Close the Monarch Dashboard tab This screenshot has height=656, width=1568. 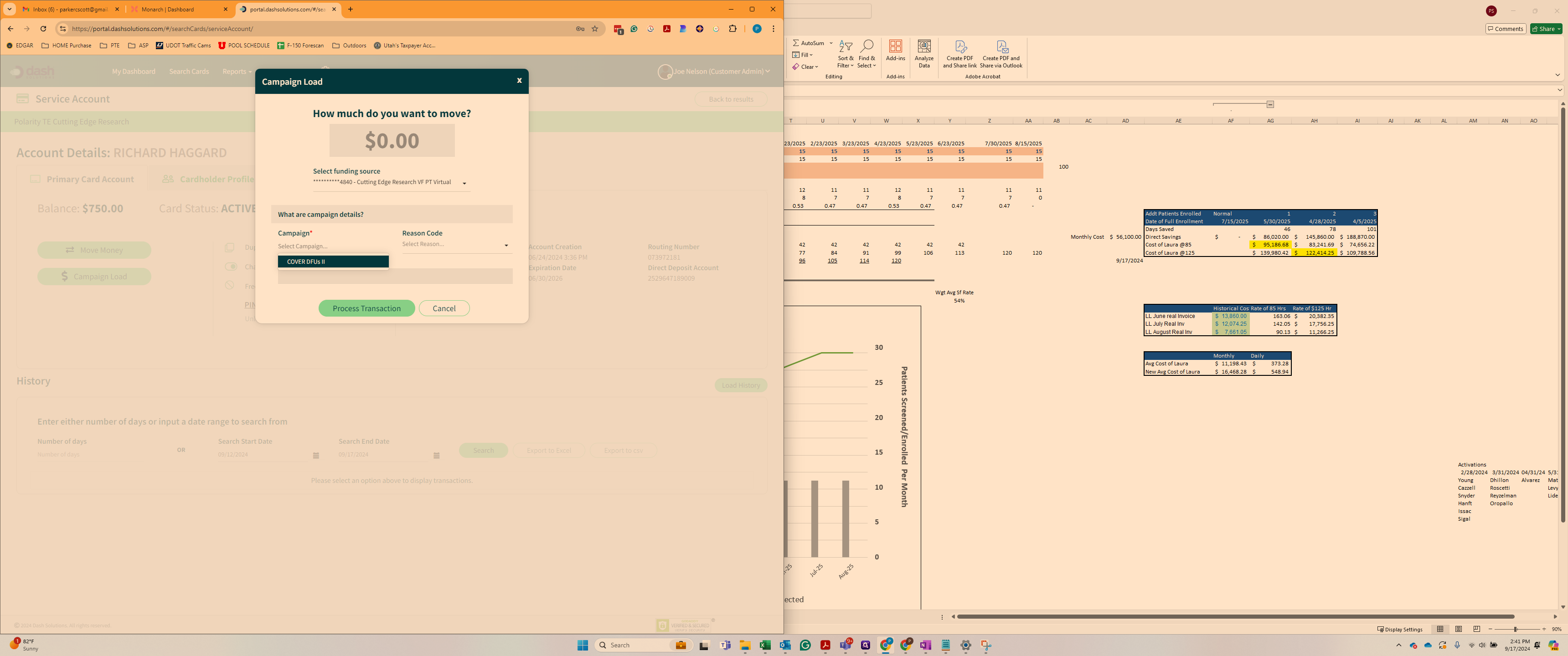click(225, 9)
